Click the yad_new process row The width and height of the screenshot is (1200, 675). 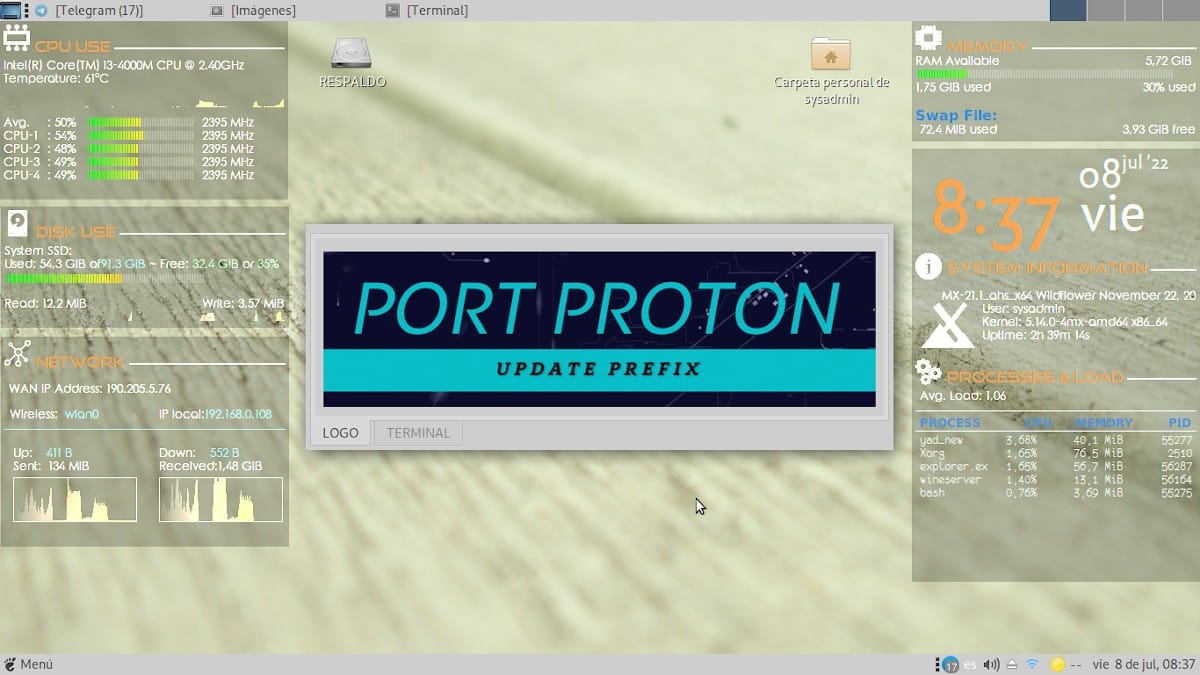(x=1056, y=440)
